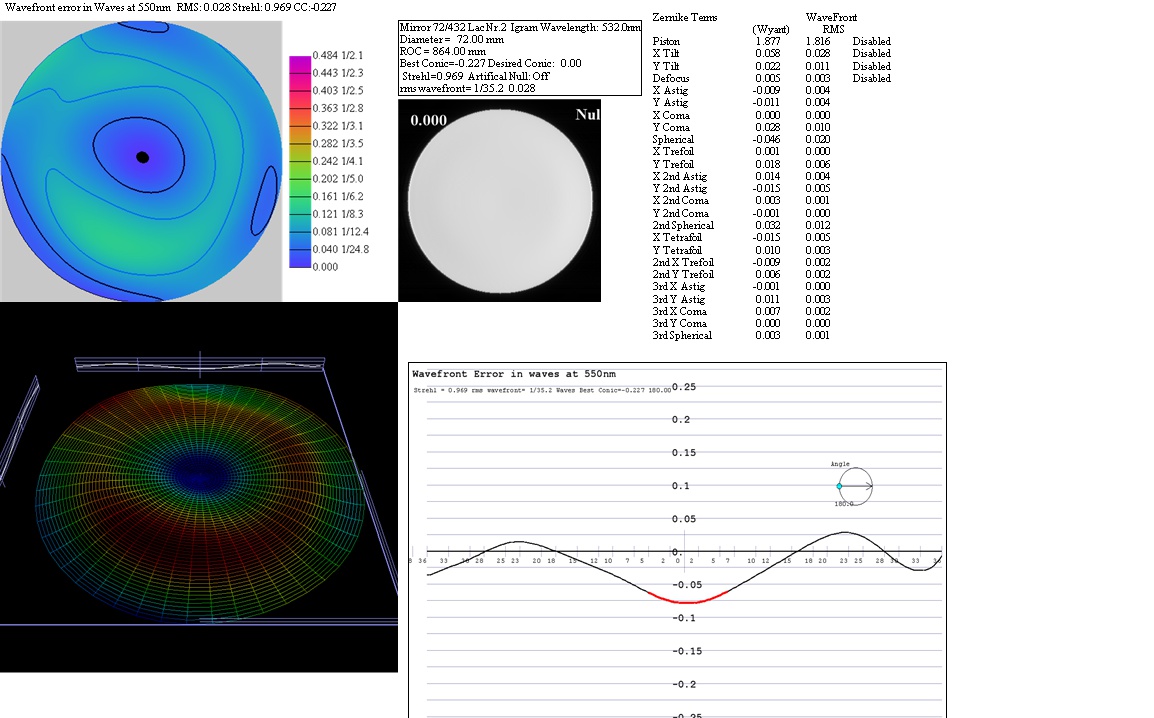Click the Angle dial arrow circle
This screenshot has width=1154, height=718.
[856, 486]
